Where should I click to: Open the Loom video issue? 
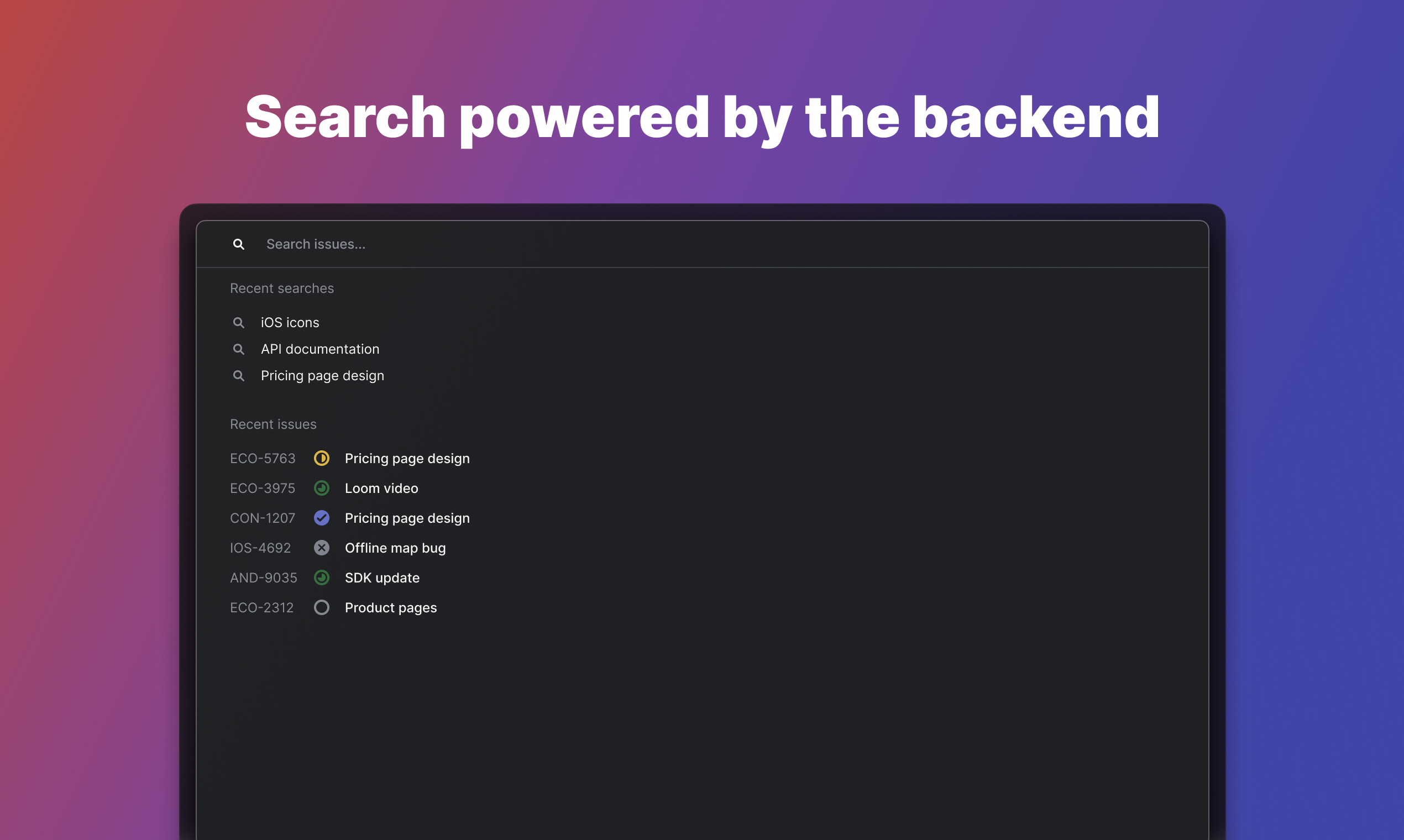click(x=381, y=489)
